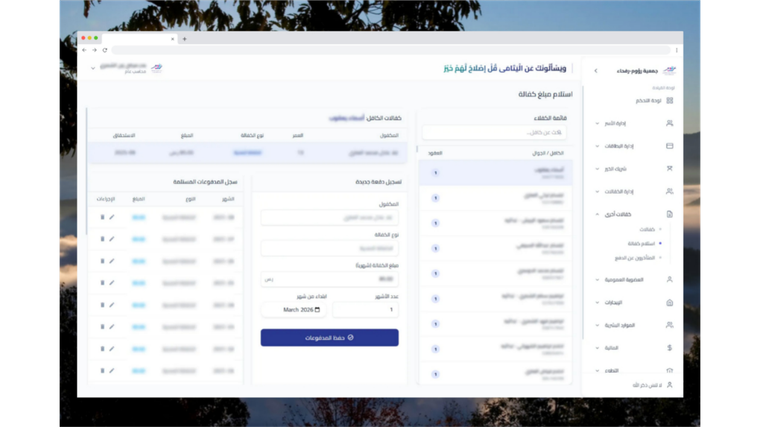The width and height of the screenshot is (760, 427).
Task: Click the الشهر column header in payments log
Action: [228, 199]
